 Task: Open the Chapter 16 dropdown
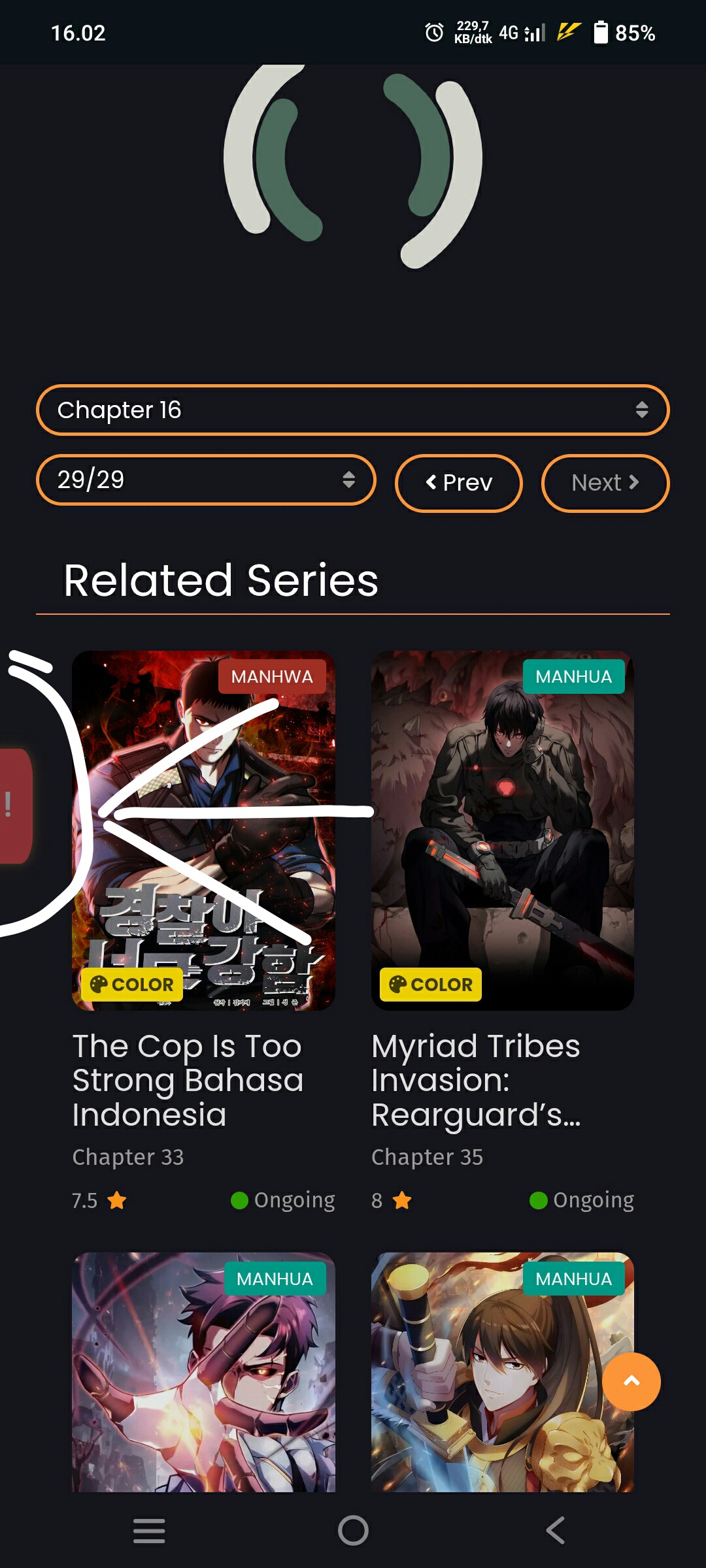pos(353,410)
